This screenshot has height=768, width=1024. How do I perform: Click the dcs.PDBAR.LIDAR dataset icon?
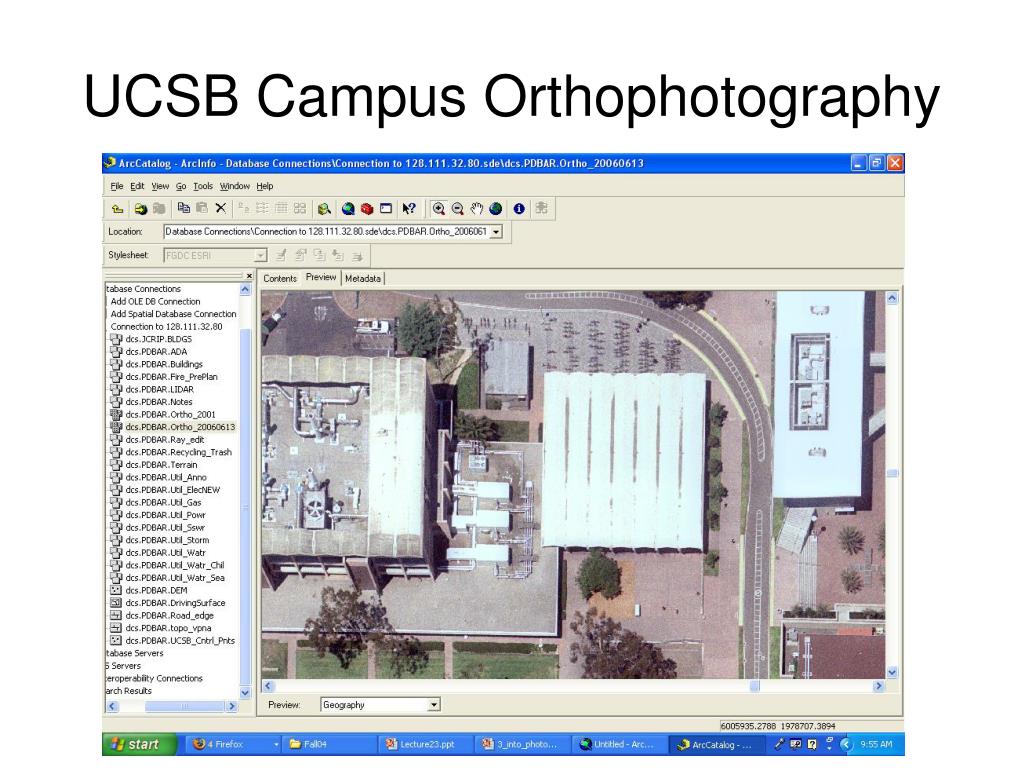tap(116, 390)
